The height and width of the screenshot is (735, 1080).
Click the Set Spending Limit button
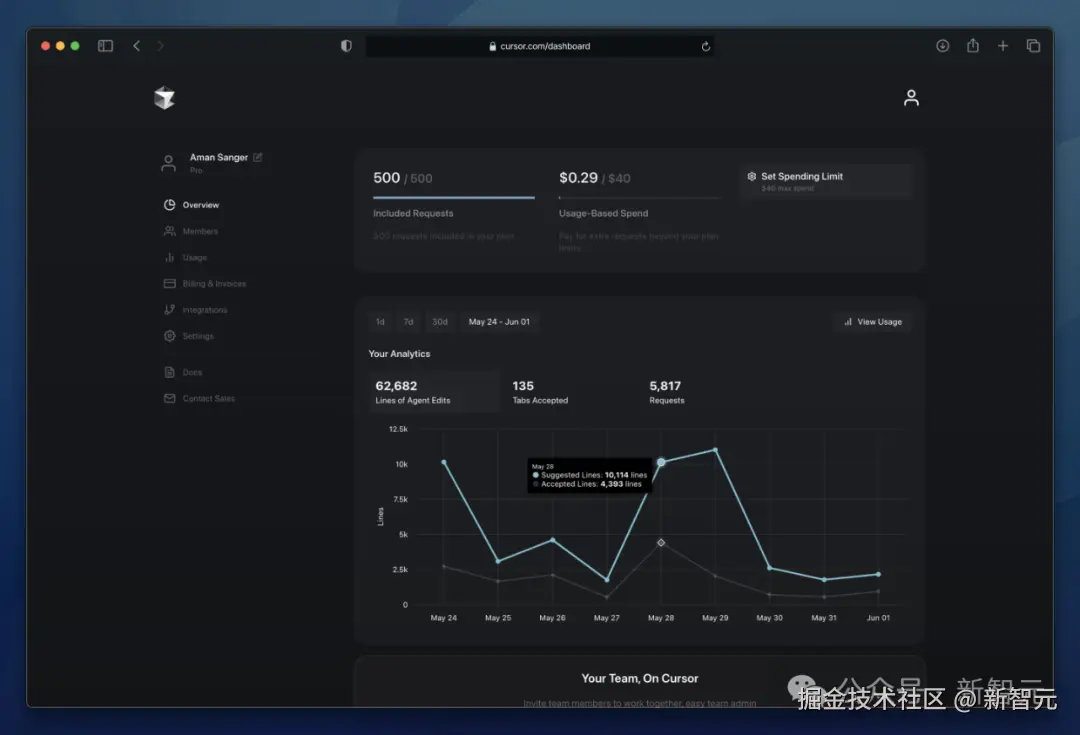click(827, 182)
